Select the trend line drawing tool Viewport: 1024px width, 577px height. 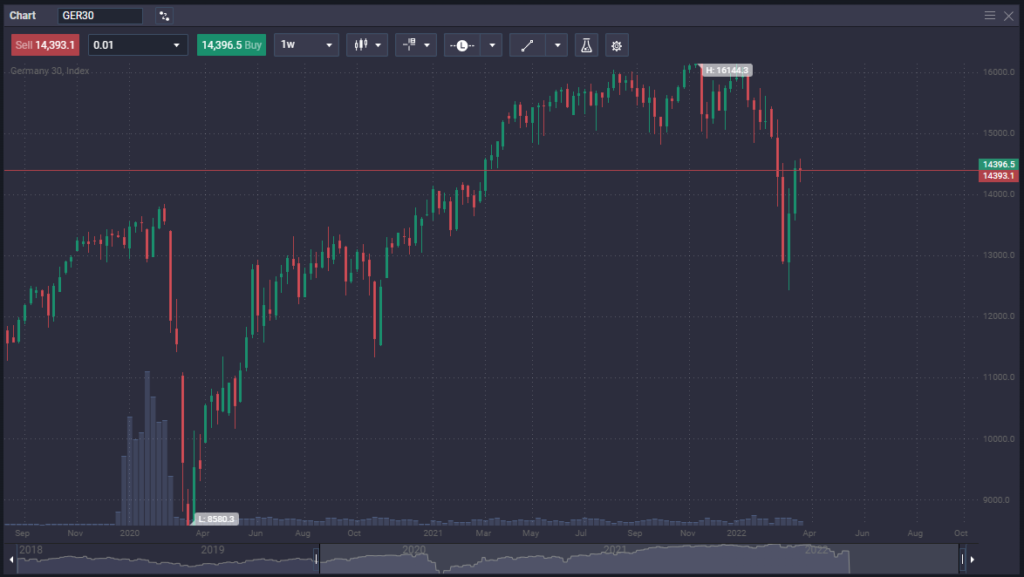528,45
